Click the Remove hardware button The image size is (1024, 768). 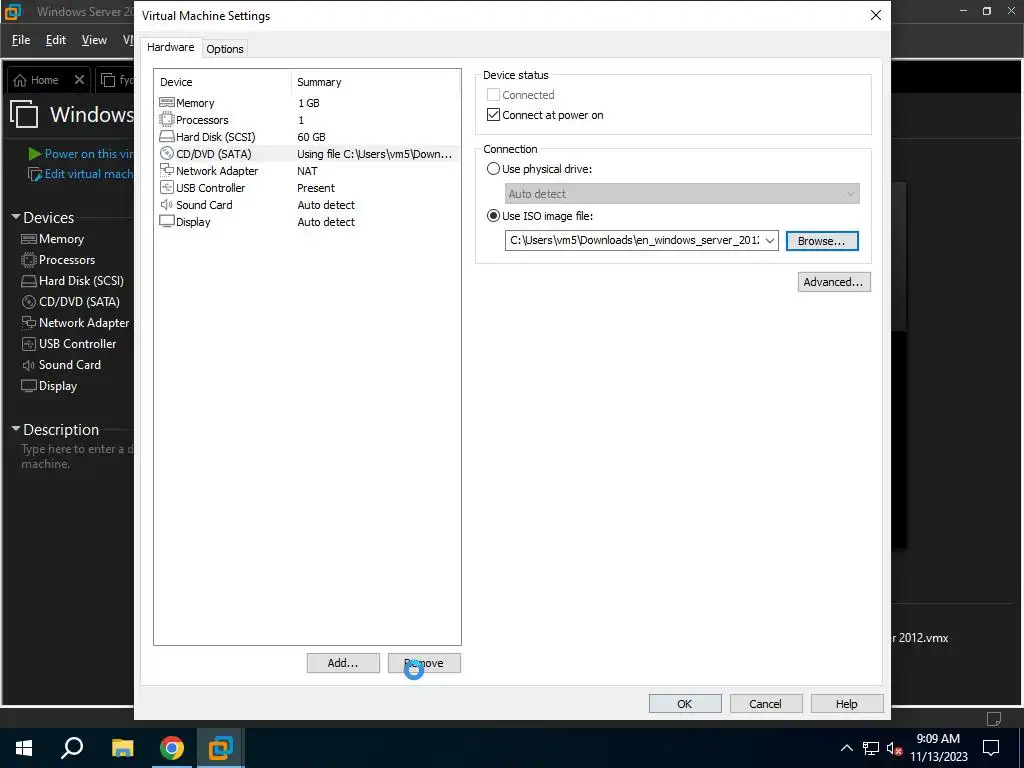click(424, 663)
